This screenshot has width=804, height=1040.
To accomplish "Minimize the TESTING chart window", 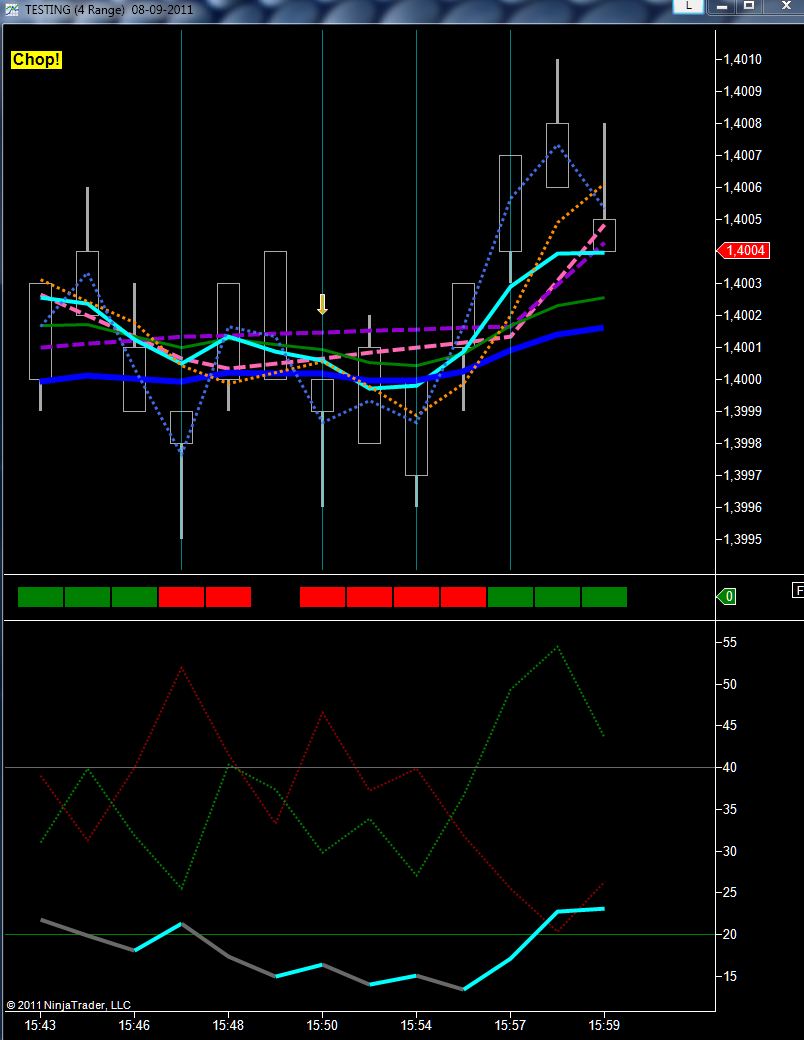I will 722,6.
